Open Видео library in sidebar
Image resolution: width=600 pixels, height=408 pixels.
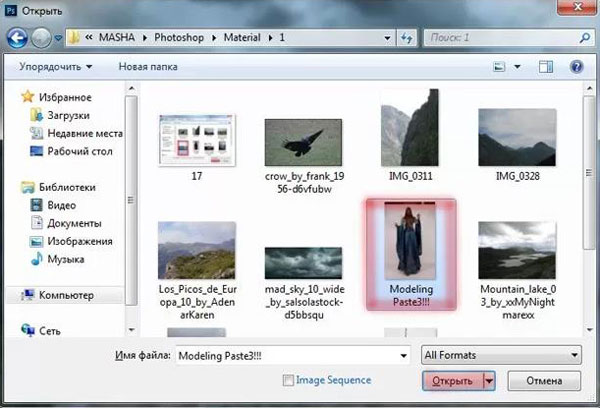(62, 205)
